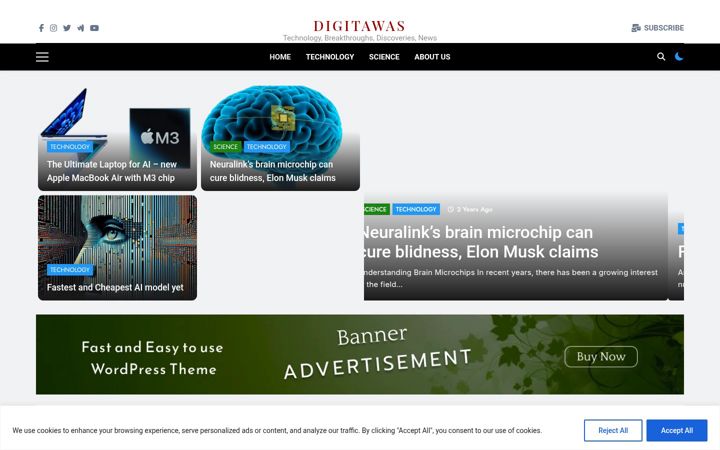This screenshot has width=720, height=450.
Task: Open the Telegram social icon
Action: point(81,28)
